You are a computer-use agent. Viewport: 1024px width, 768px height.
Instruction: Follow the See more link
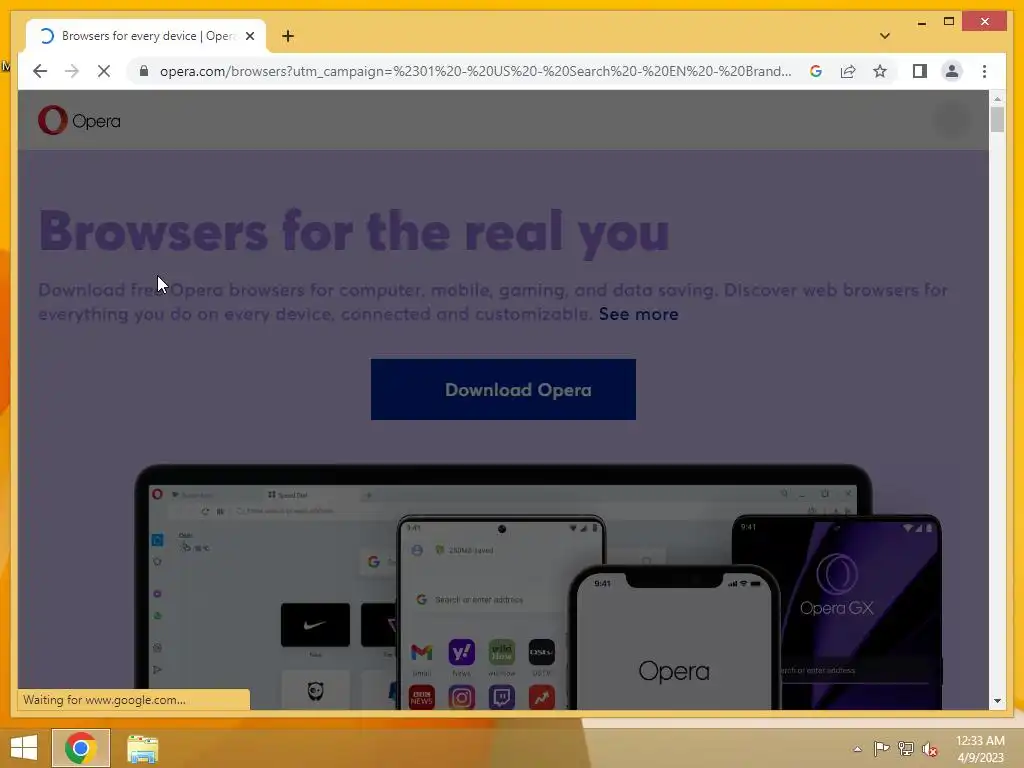tap(638, 314)
